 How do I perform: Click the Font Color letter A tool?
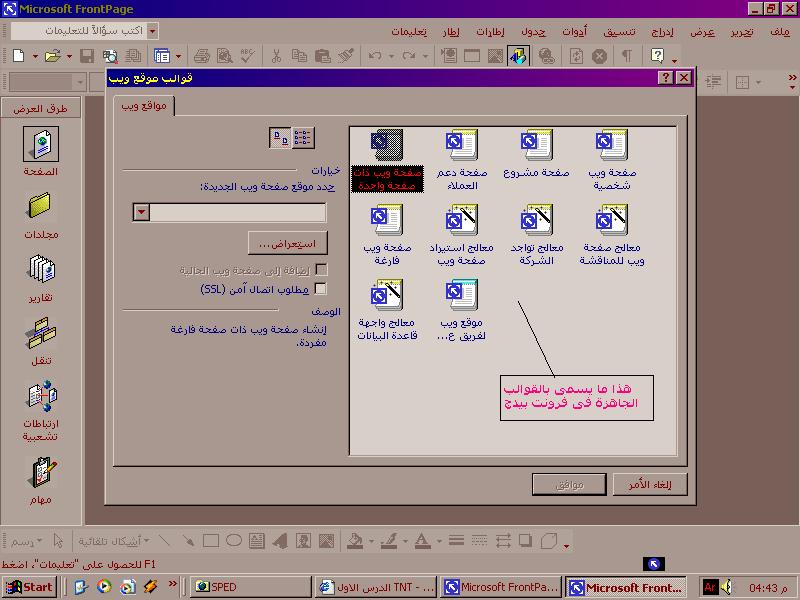[x=422, y=541]
